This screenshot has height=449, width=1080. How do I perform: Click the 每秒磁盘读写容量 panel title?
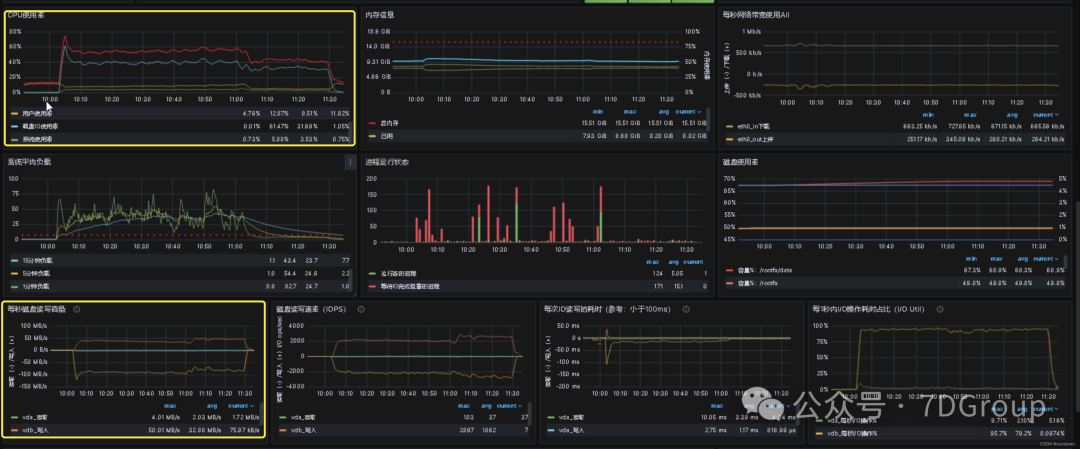point(37,310)
